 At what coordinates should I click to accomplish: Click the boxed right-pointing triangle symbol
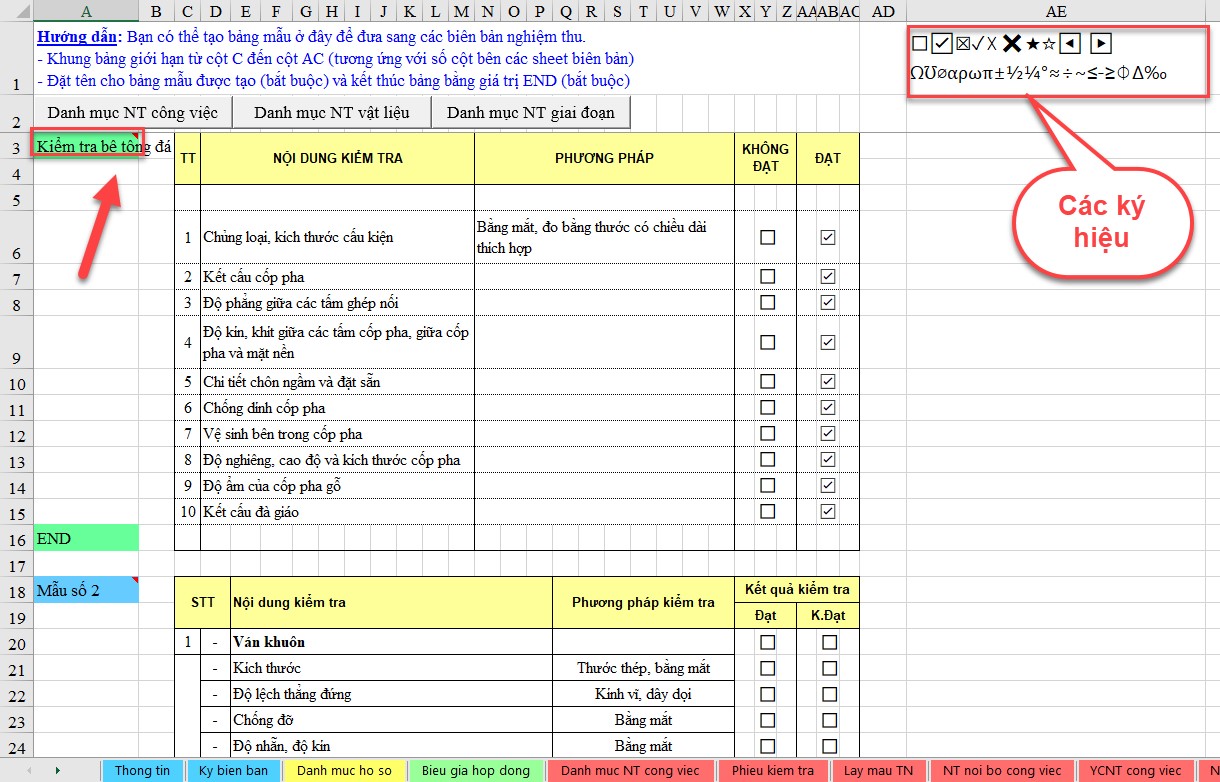(1100, 43)
